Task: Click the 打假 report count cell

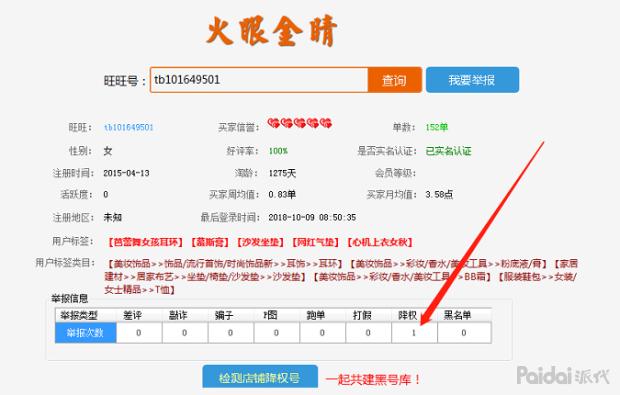Action: [368, 333]
